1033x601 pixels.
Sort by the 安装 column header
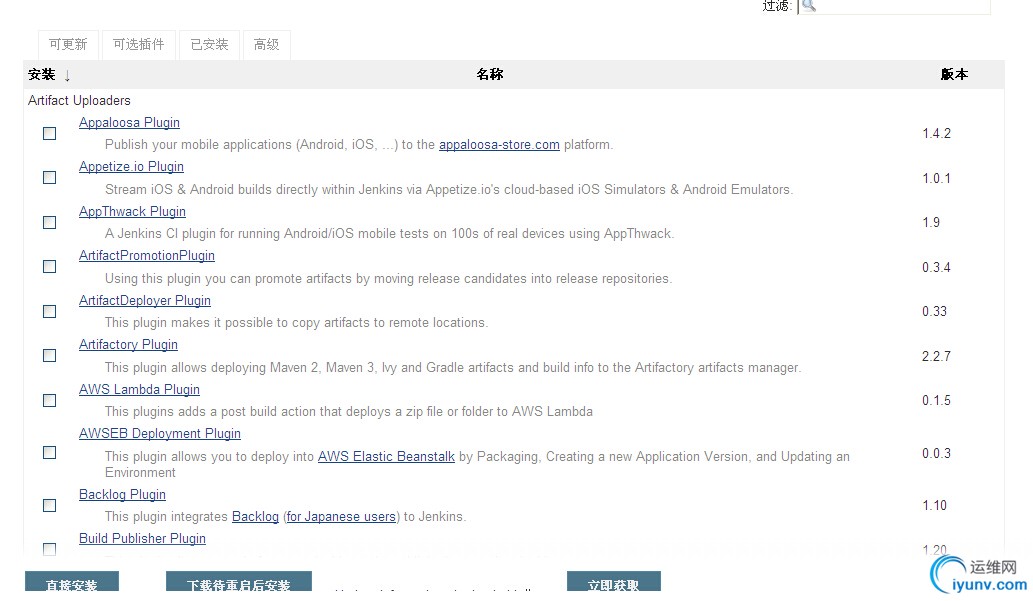(x=42, y=74)
